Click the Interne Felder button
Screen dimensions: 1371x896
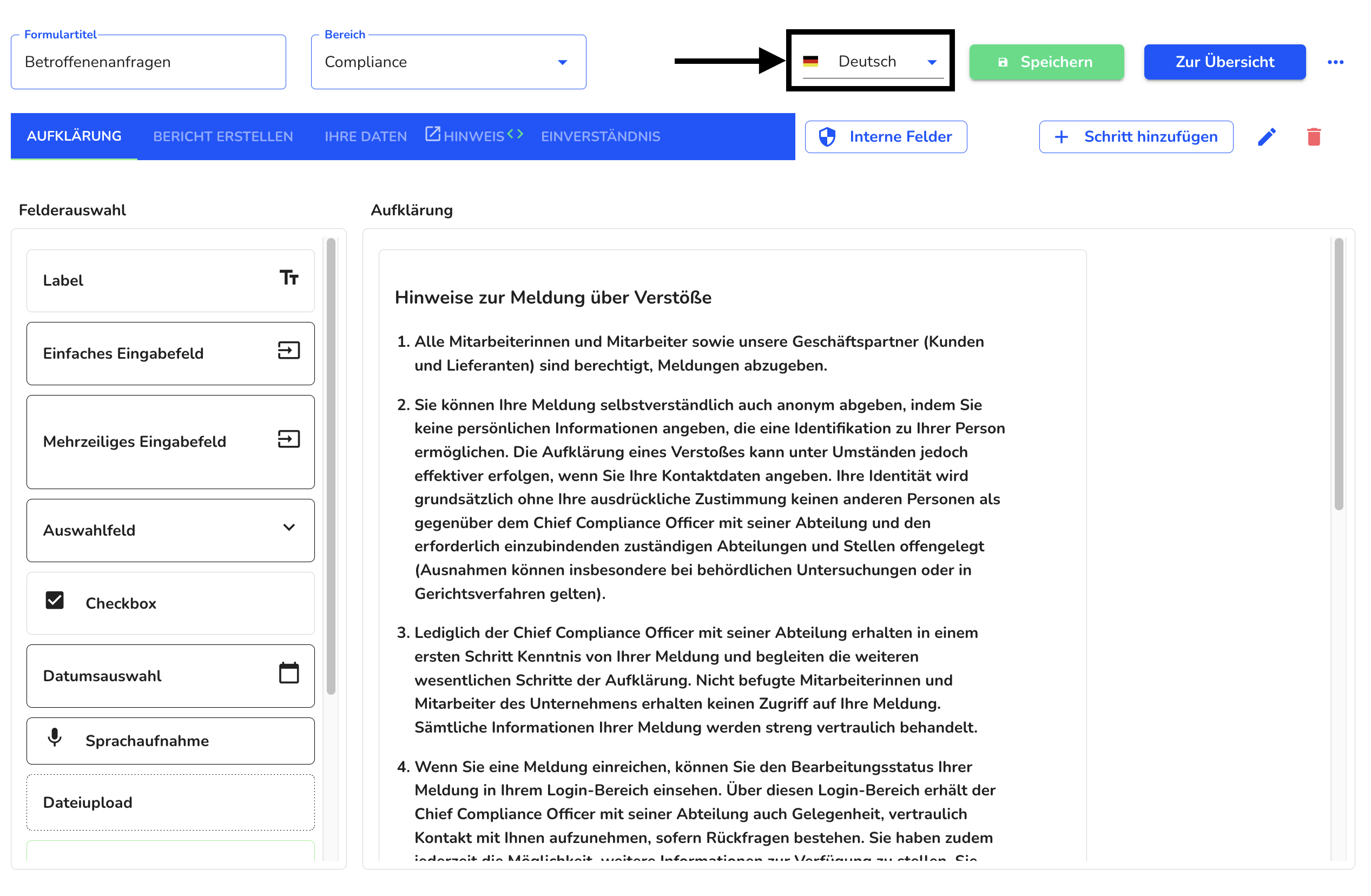pyautogui.click(x=886, y=136)
